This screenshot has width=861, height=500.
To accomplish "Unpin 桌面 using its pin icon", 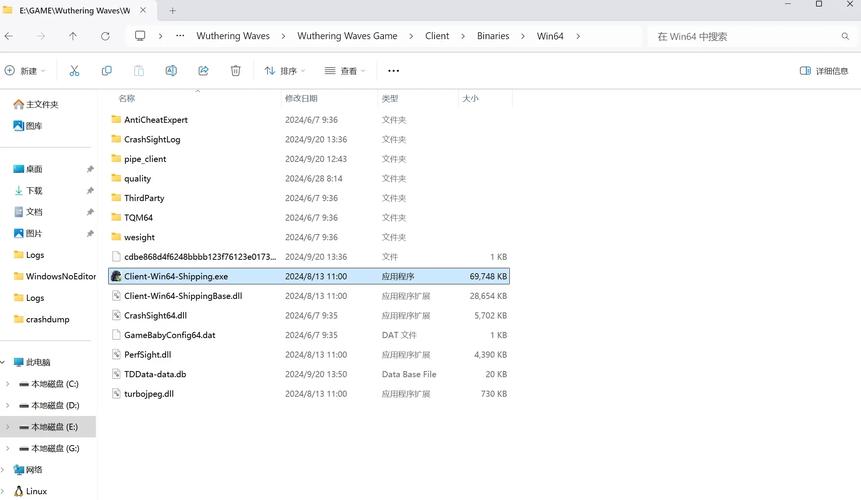I will [x=90, y=169].
